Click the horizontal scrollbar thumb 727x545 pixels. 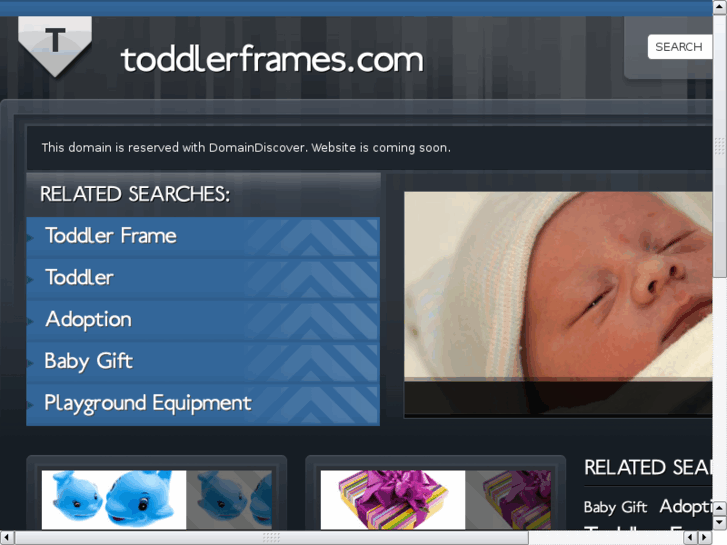point(272,538)
